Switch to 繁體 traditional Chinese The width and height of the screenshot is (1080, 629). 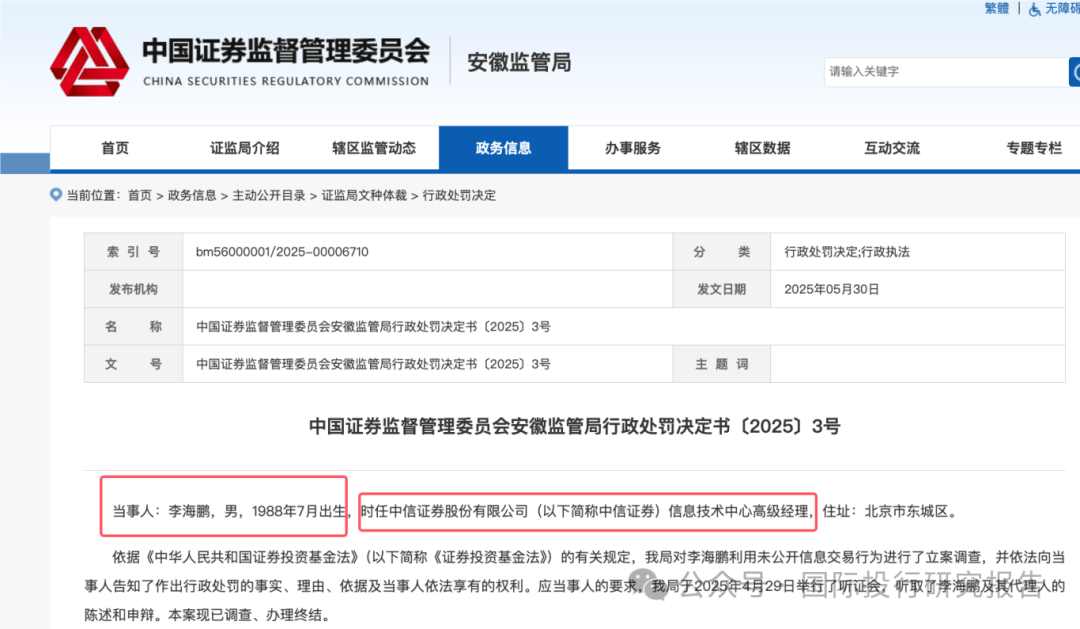[x=997, y=8]
